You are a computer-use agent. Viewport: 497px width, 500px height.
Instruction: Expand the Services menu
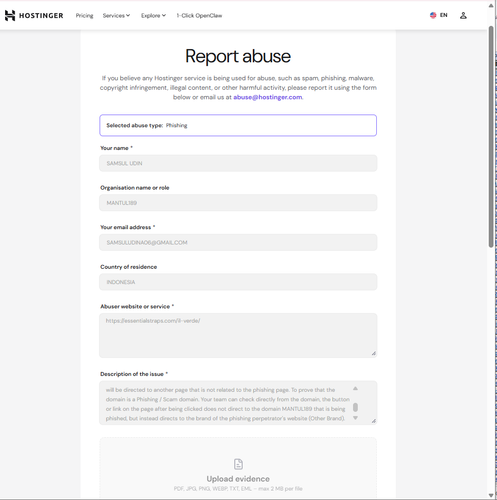click(x=116, y=15)
